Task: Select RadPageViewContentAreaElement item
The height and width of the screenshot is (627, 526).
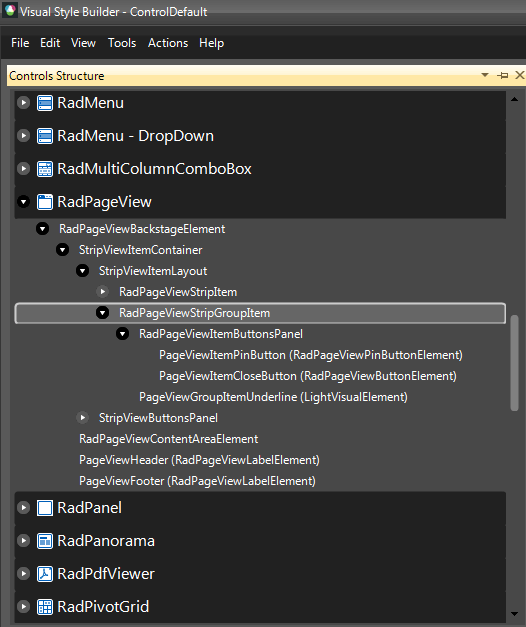Action: (168, 439)
